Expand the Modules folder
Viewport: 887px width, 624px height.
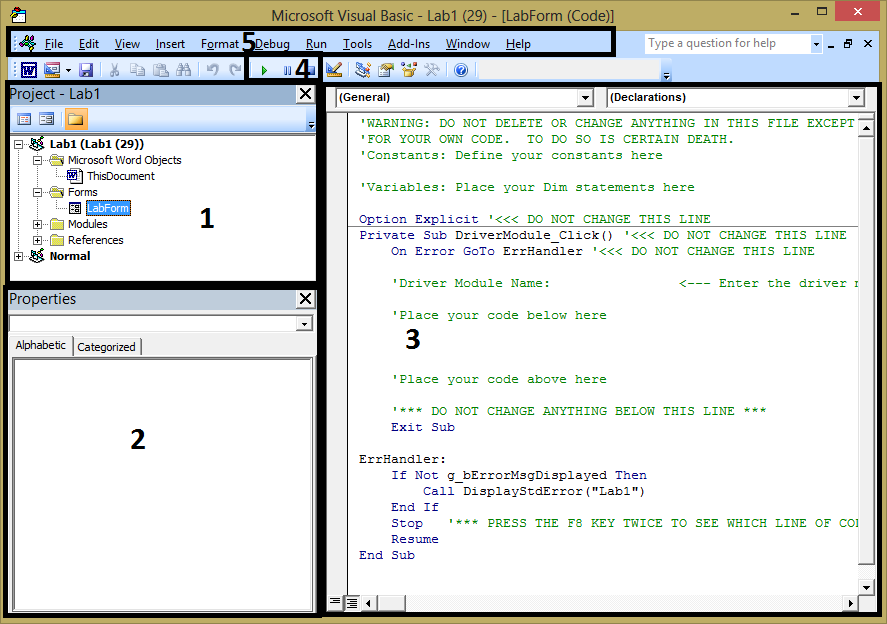coord(37,224)
